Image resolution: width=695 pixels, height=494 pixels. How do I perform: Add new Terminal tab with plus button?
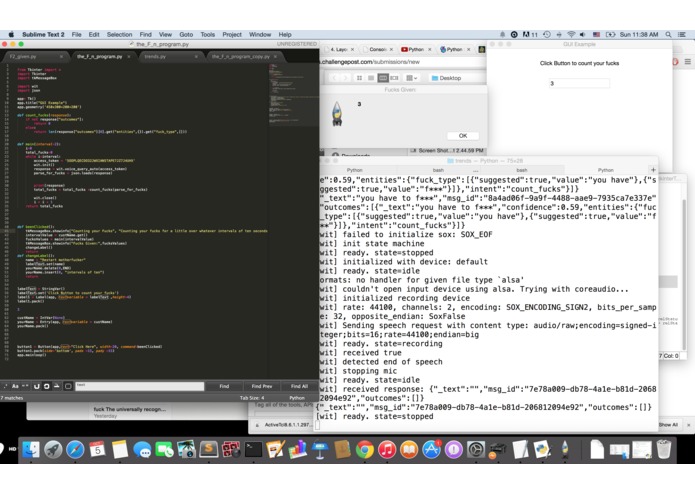pos(653,170)
